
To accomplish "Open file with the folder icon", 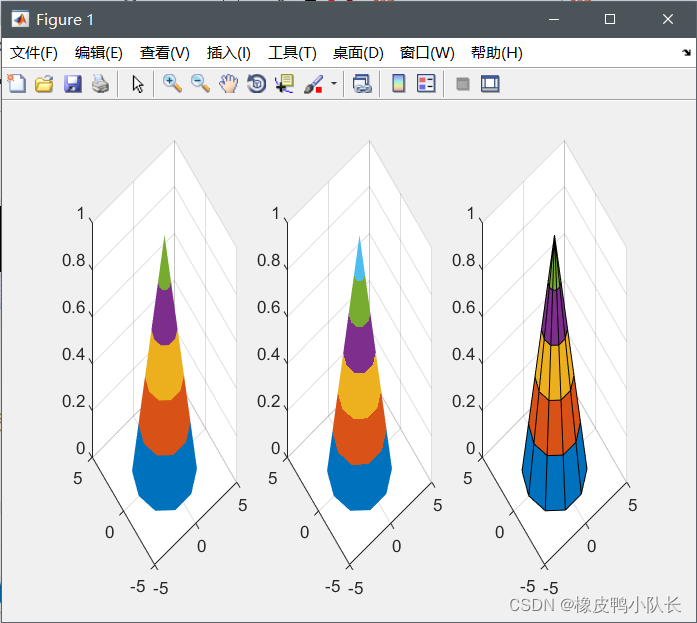I will point(44,84).
